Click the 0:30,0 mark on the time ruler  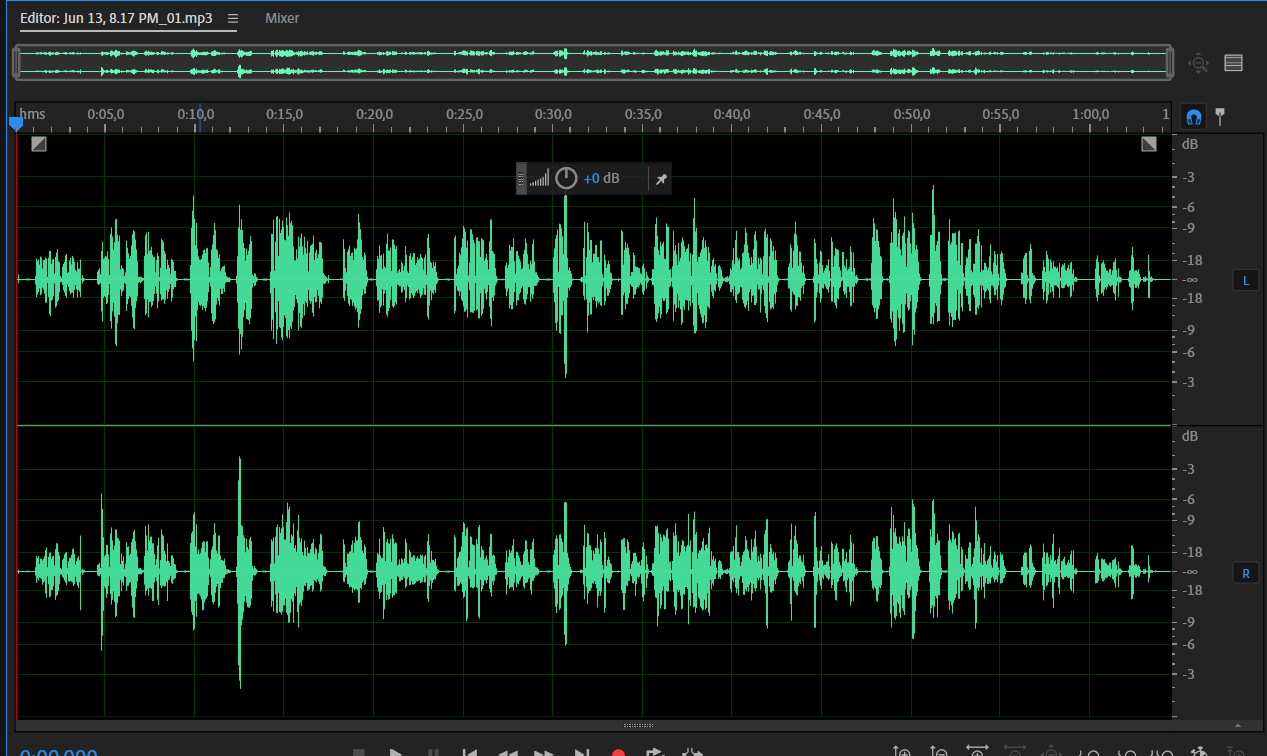(x=553, y=115)
